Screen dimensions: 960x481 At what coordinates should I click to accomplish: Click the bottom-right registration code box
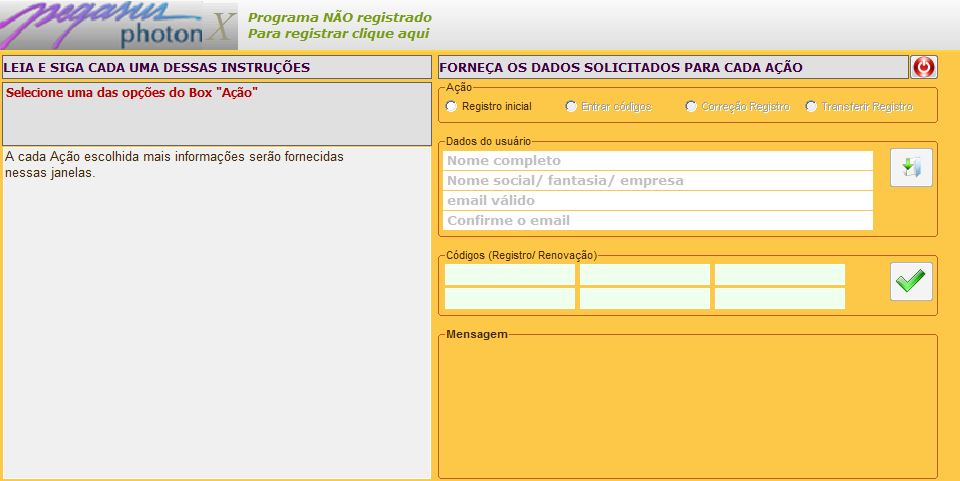click(780, 298)
